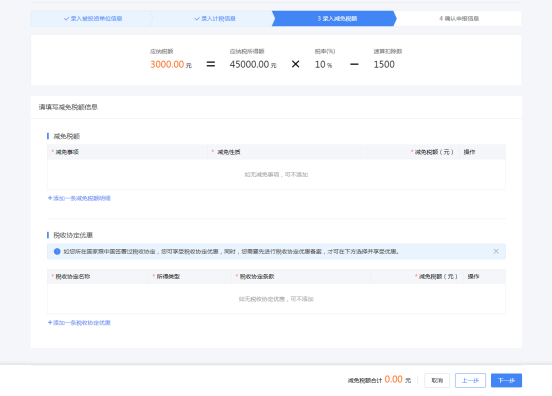Click the 如无减免事项，可不添加 placeholder text
Viewport: 552px width, 396px height.
pos(276,175)
